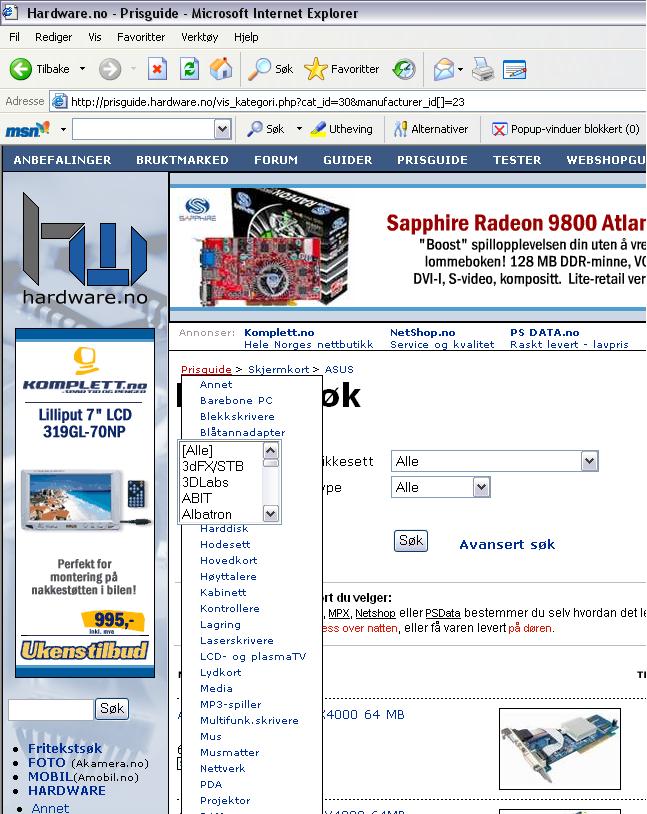The width and height of the screenshot is (647, 814).
Task: Click the Søk magnifier toolbar button
Action: click(x=270, y=69)
